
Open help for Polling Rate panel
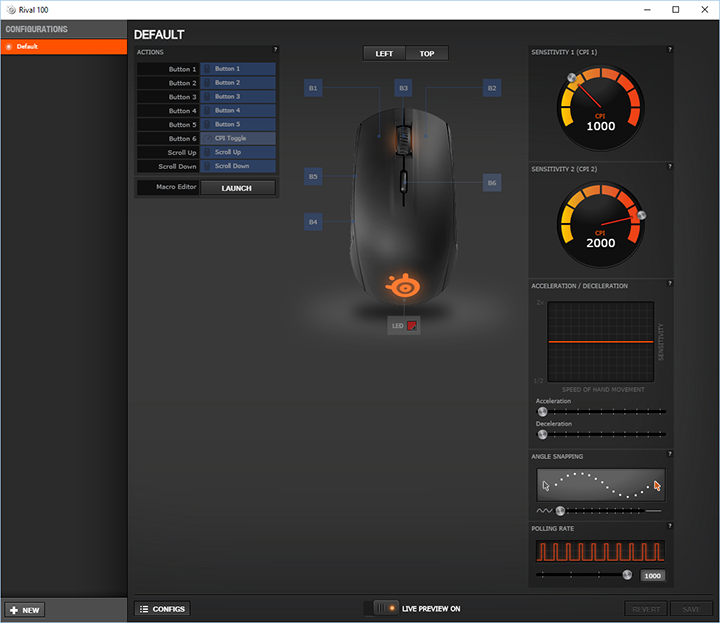click(670, 527)
